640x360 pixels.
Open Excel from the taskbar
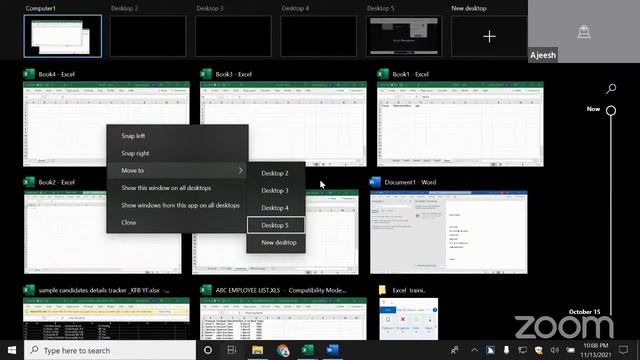tap(307, 350)
